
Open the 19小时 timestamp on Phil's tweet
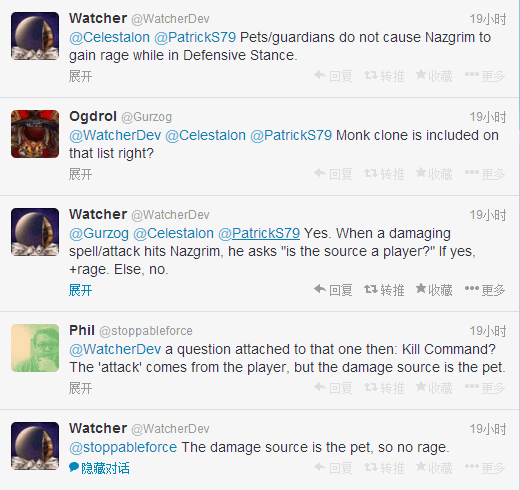click(488, 331)
